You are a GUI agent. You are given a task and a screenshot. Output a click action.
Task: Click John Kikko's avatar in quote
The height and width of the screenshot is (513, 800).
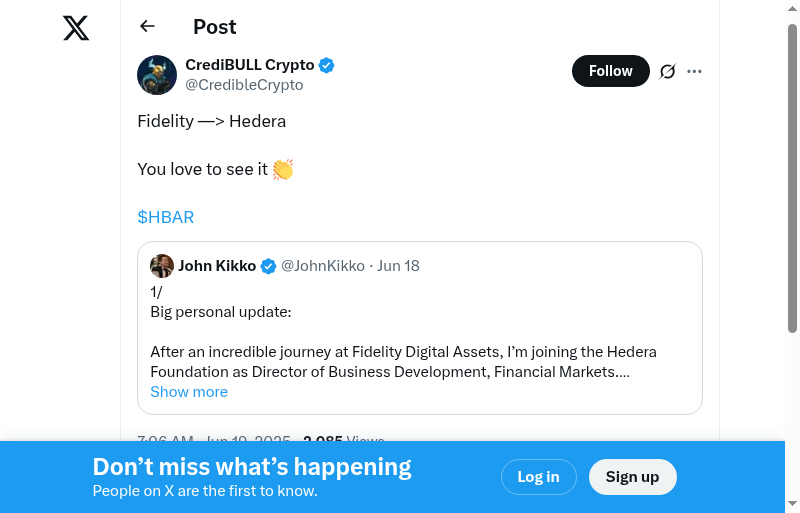(x=162, y=266)
